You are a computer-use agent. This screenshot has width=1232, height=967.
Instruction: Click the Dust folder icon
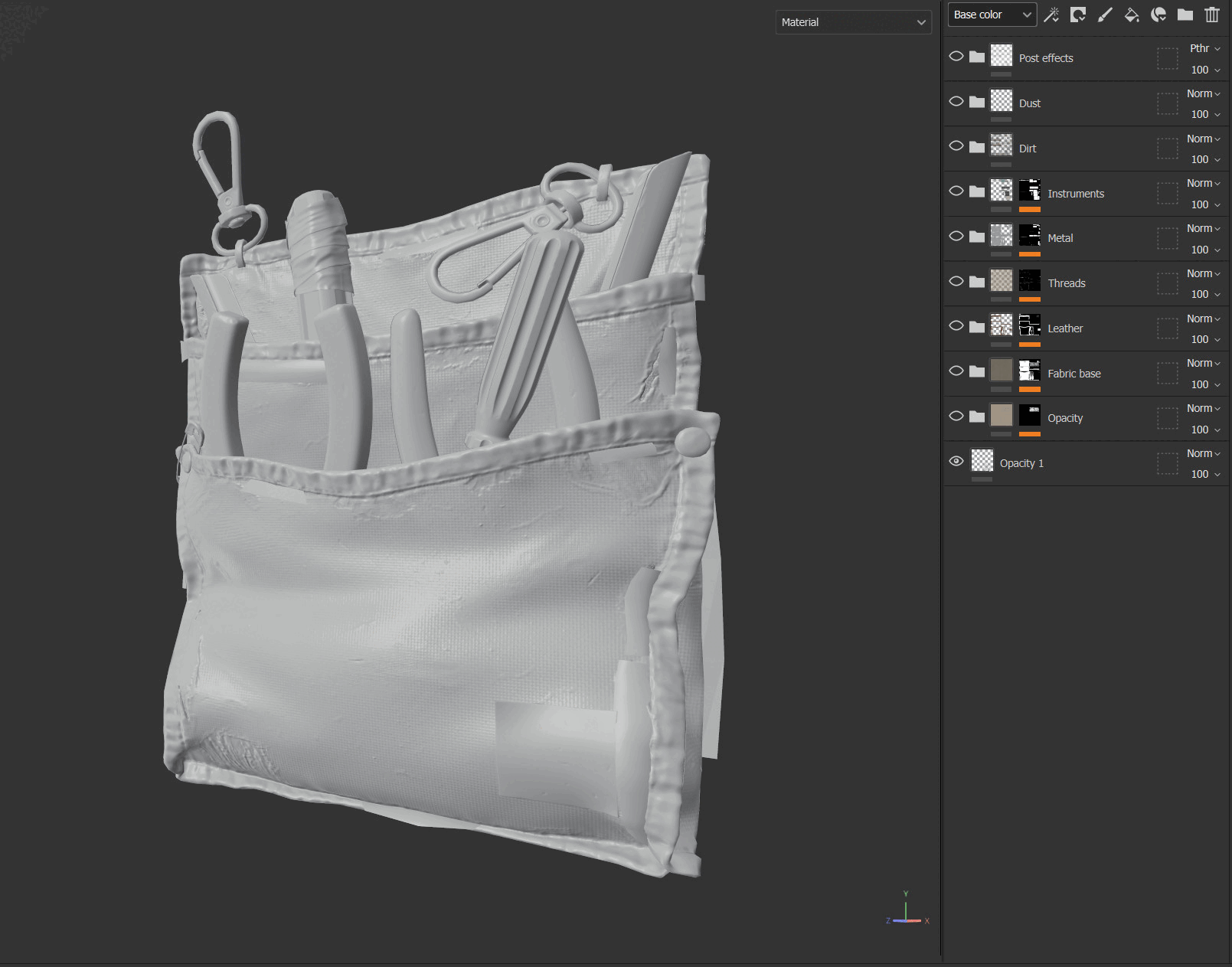click(977, 102)
